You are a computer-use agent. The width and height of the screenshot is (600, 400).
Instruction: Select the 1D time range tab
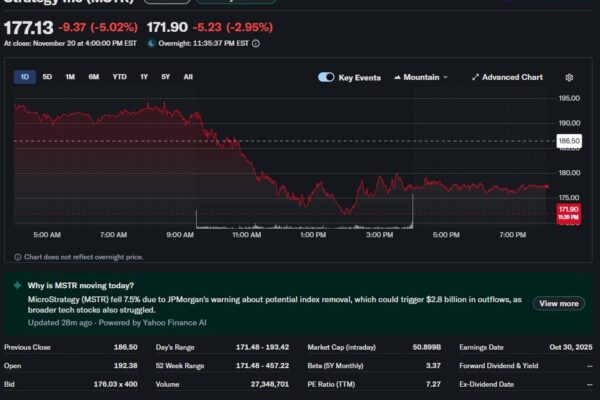pyautogui.click(x=24, y=77)
